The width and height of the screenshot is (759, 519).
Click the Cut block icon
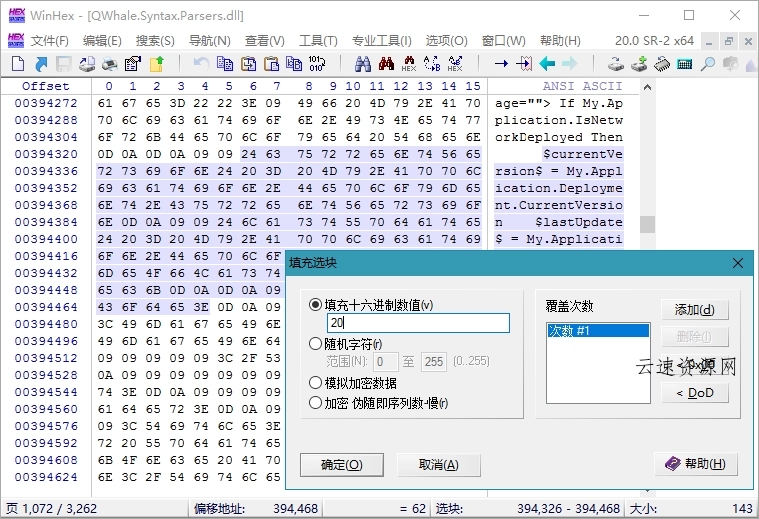pos(248,63)
